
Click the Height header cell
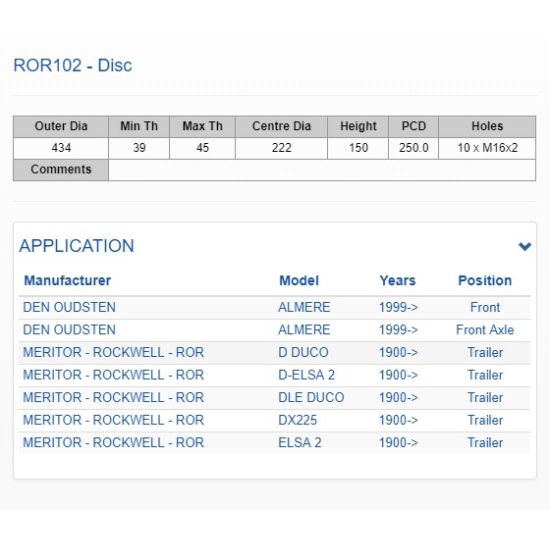pos(358,127)
